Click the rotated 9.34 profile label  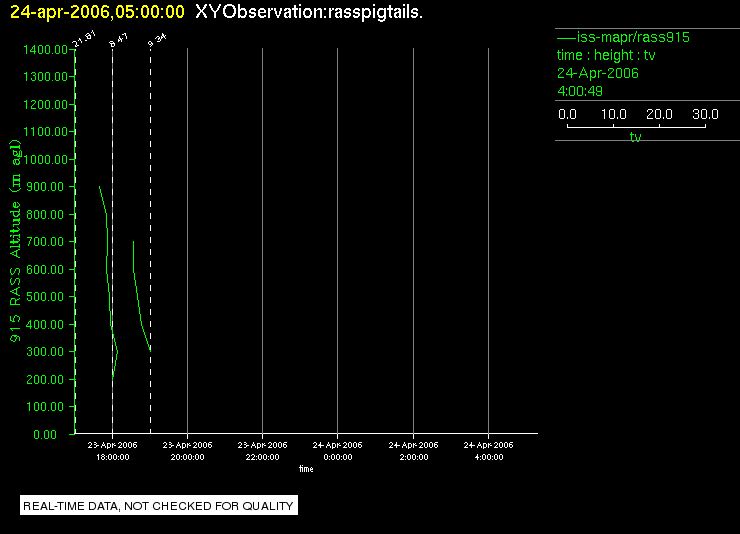(157, 40)
